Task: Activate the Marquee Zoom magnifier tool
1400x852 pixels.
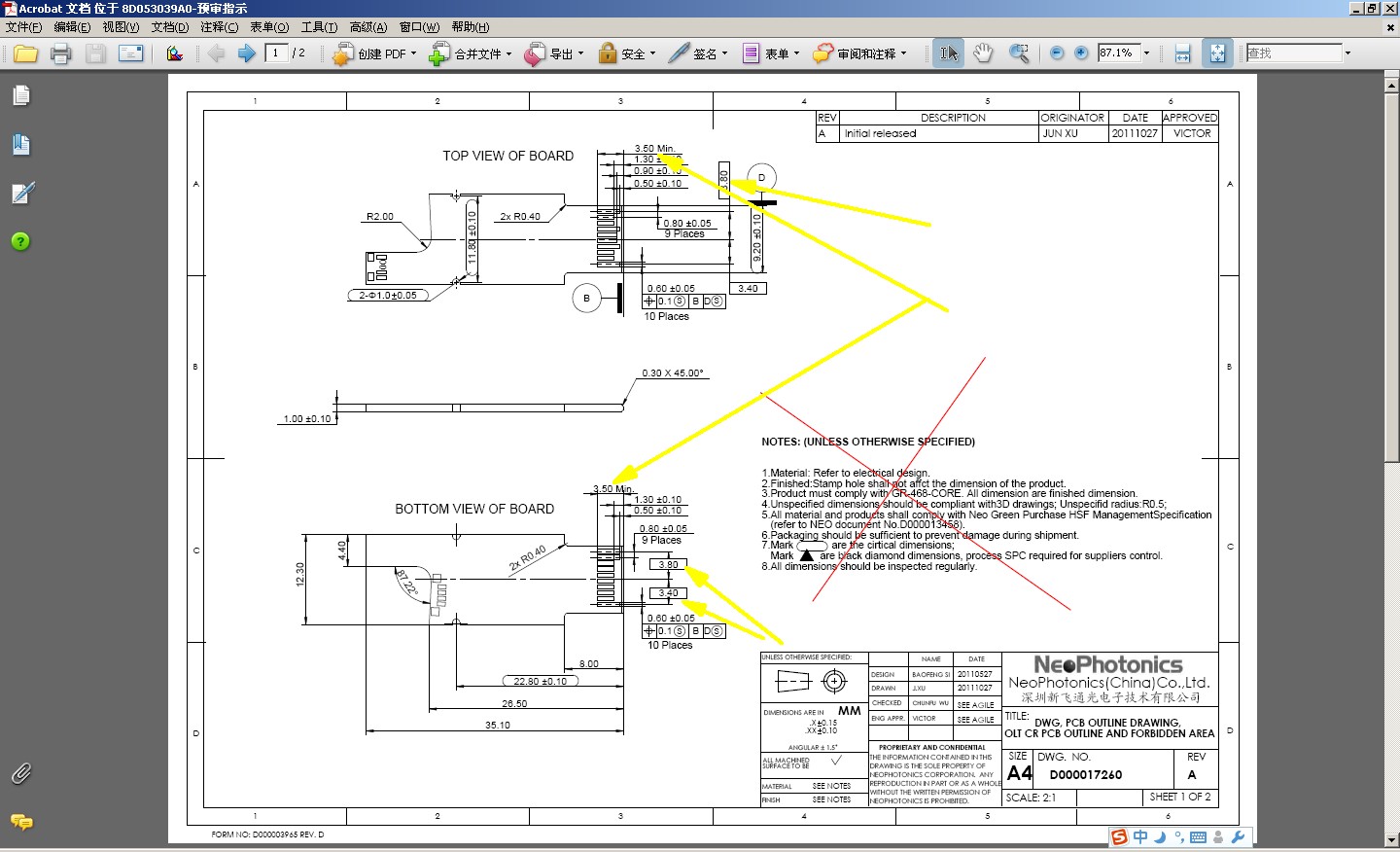Action: click(x=1019, y=53)
